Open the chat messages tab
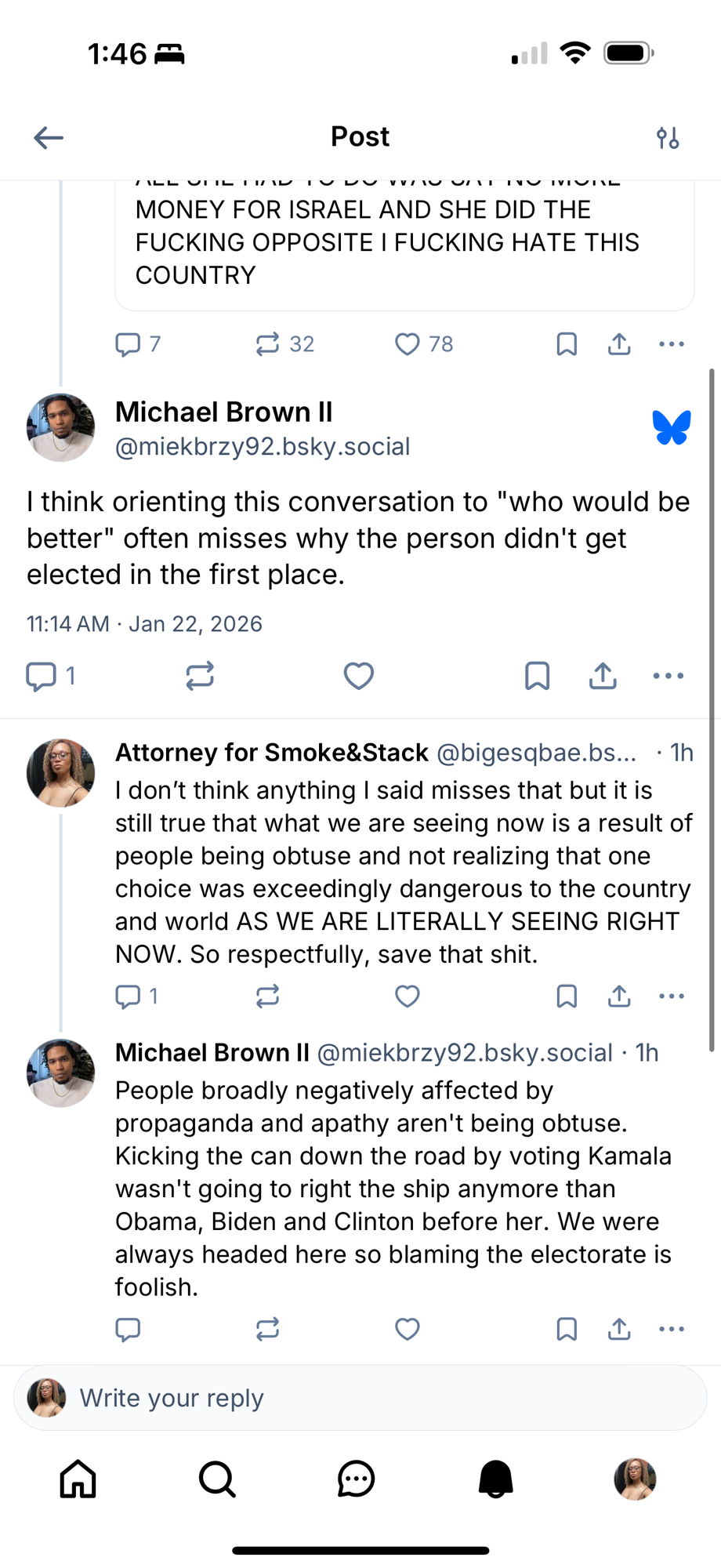 pos(357,1479)
